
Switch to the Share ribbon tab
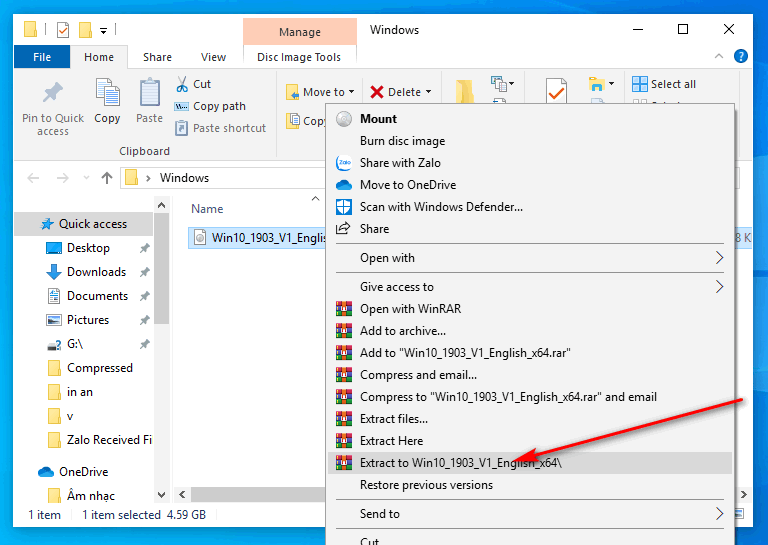tap(157, 57)
